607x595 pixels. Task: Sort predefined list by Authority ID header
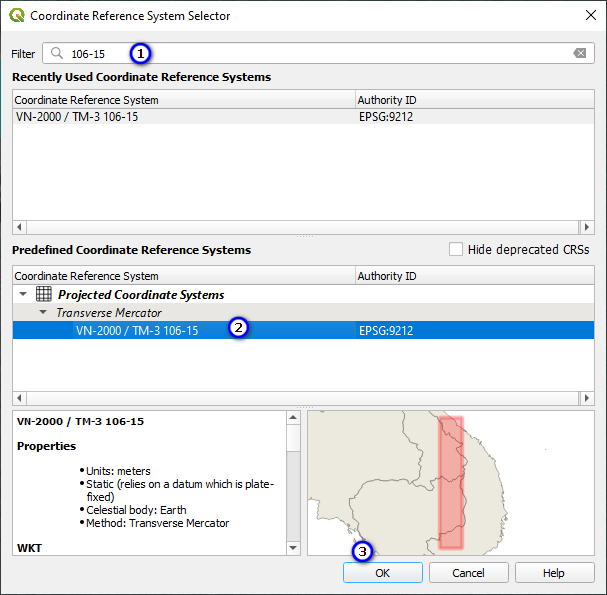pyautogui.click(x=475, y=276)
